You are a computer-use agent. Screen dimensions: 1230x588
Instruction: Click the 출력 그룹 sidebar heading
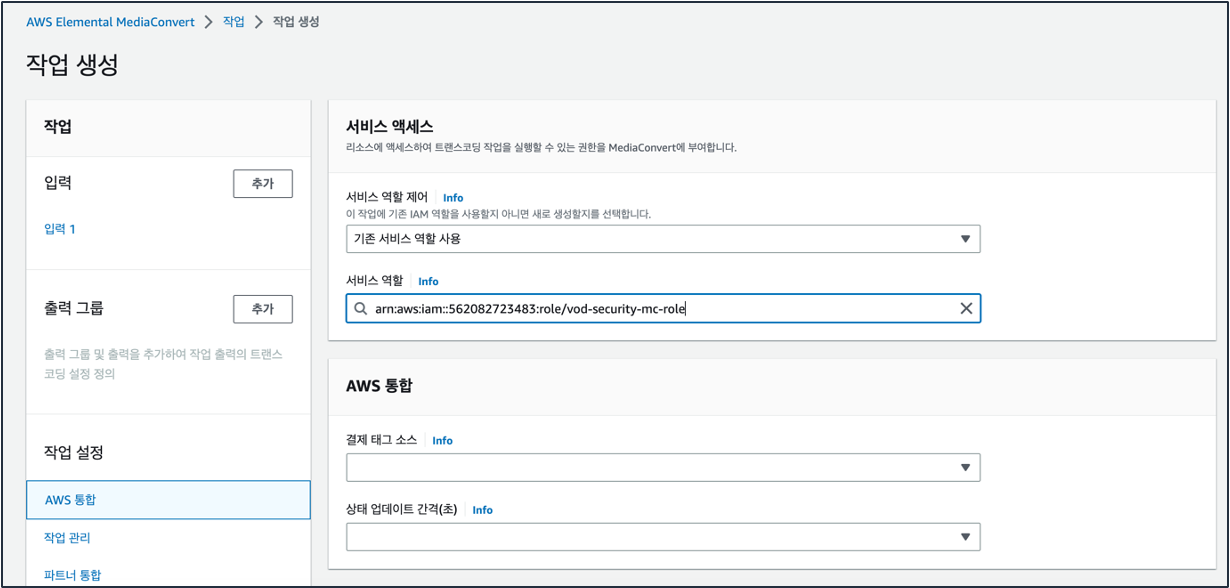tap(74, 308)
